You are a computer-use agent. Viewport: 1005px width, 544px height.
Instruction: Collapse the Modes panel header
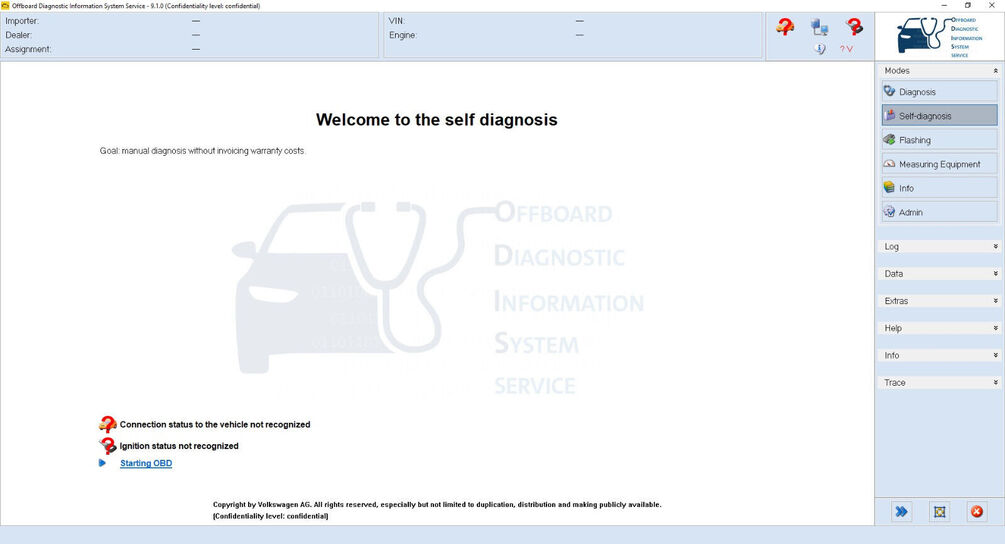939,70
